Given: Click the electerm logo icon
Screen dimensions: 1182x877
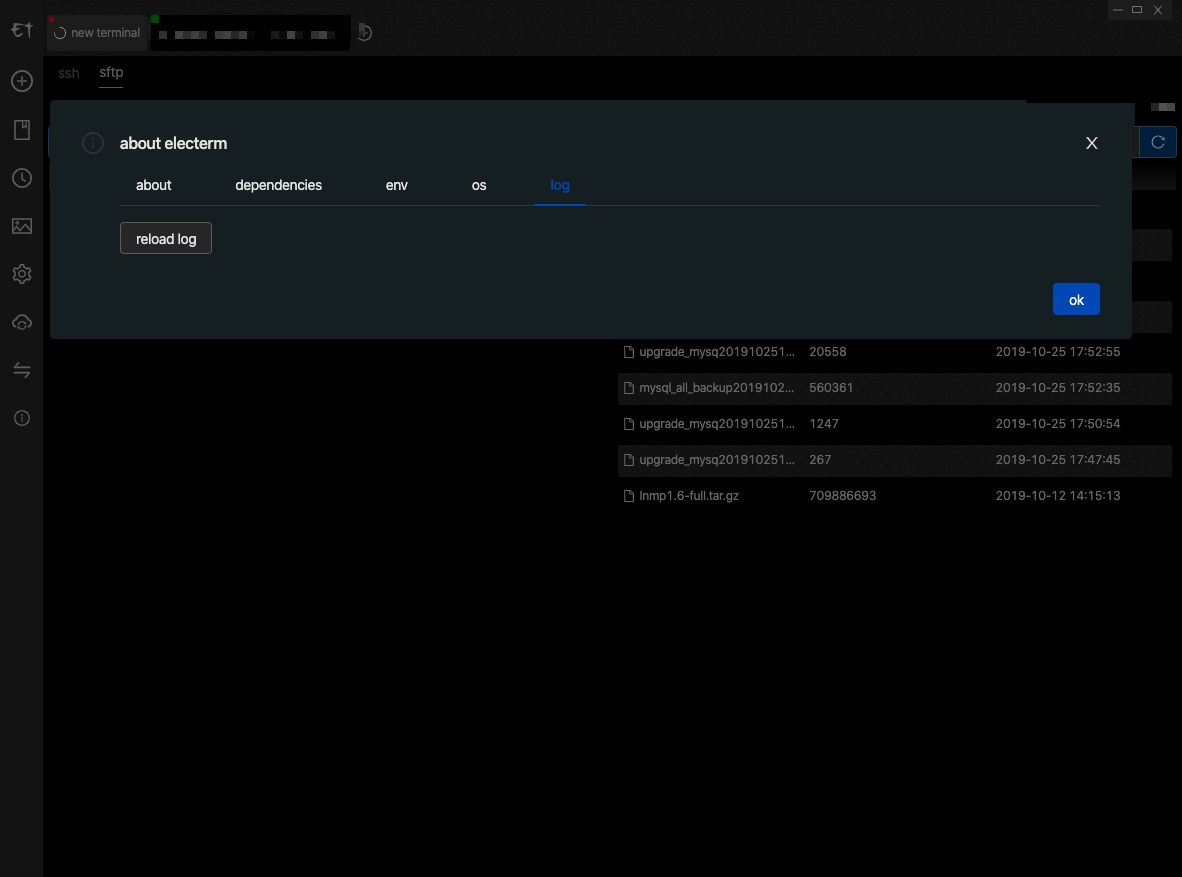Looking at the screenshot, I should (22, 30).
